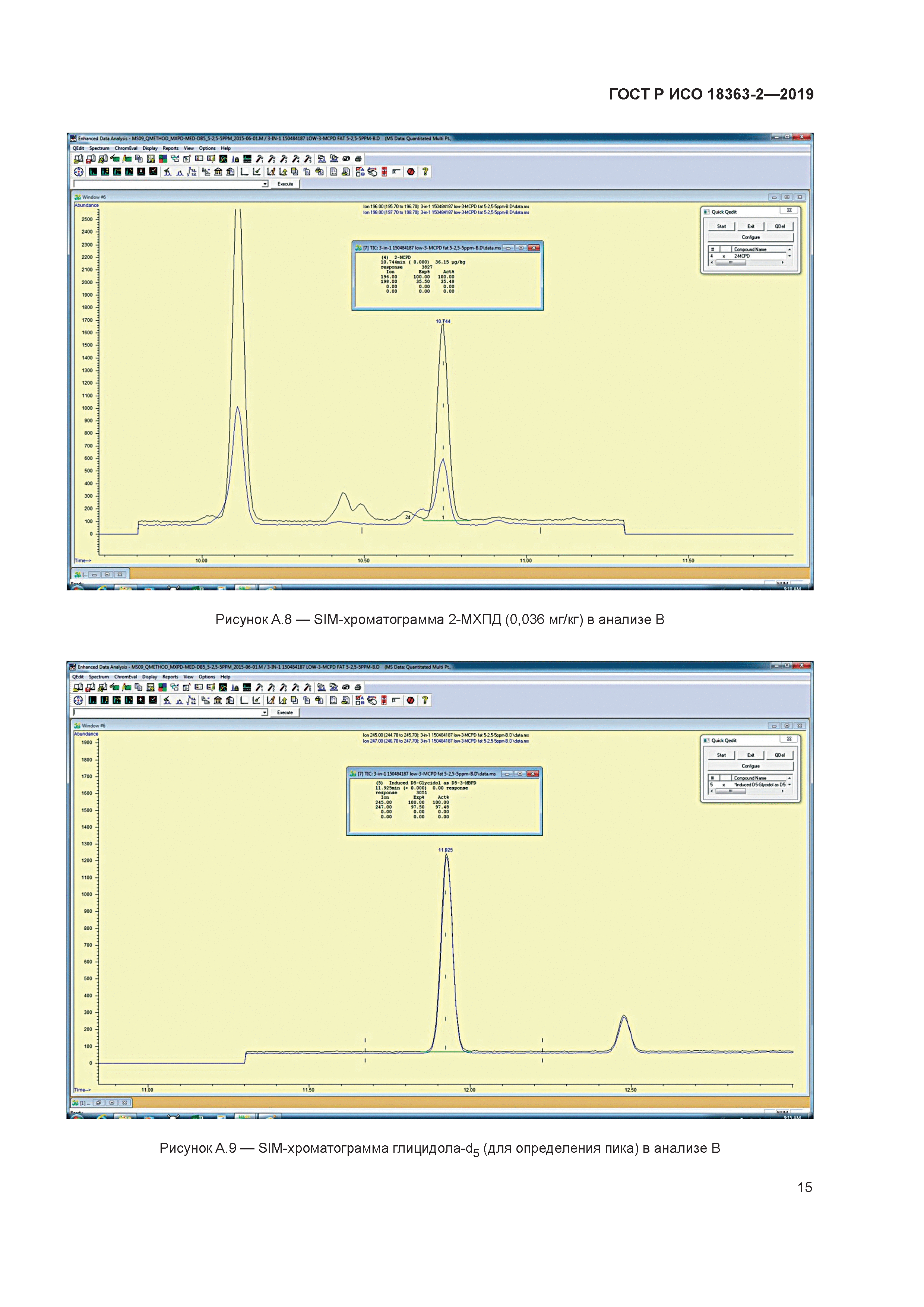
Task: Click QDel in the 2-MCPD Quick Qedit panel
Action: click(x=779, y=227)
